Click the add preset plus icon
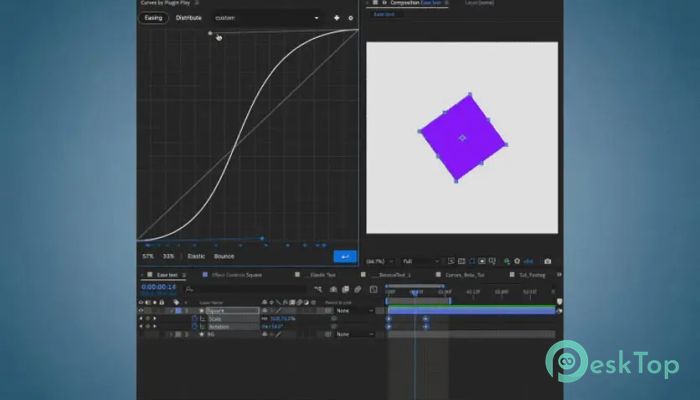 [337, 18]
